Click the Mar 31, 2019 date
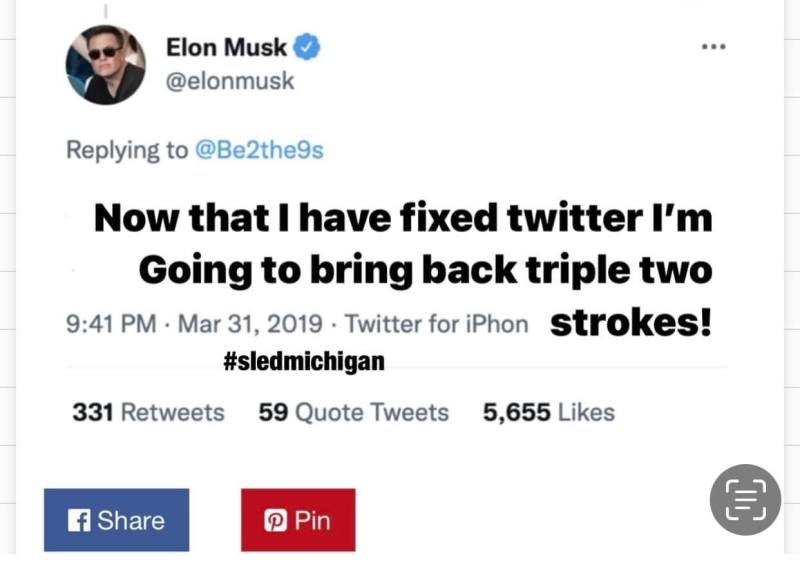Image resolution: width=800 pixels, height=573 pixels. pos(250,324)
